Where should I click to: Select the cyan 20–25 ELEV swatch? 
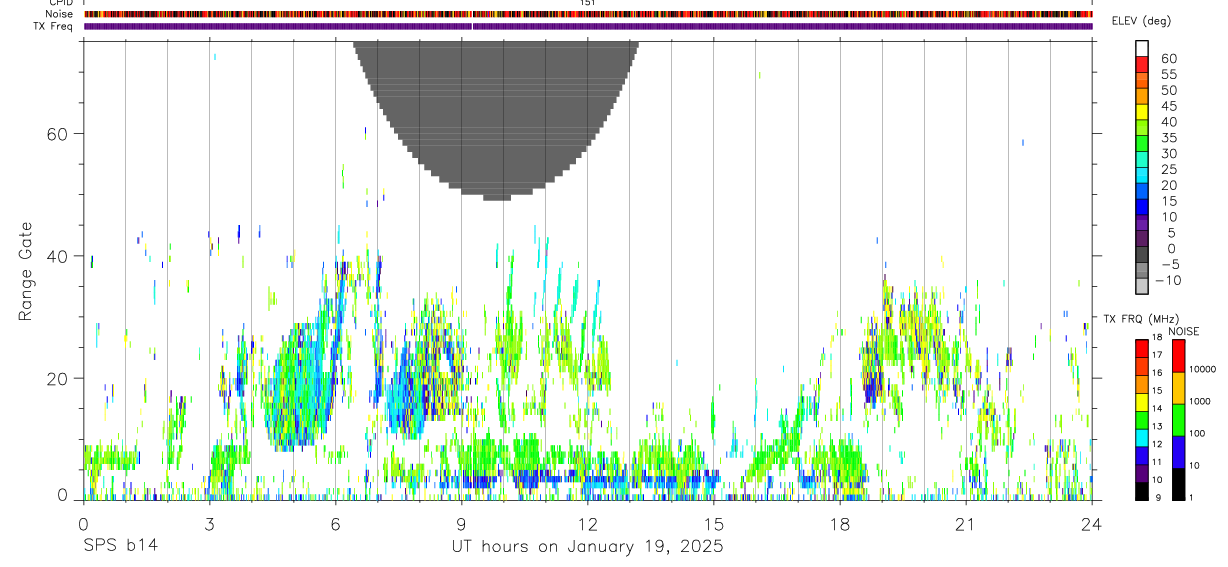pos(1142,176)
